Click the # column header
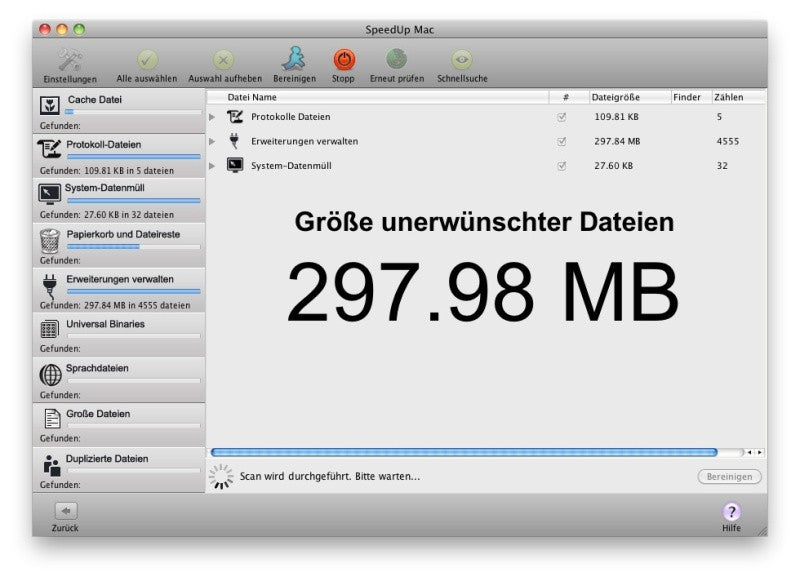 (x=569, y=97)
